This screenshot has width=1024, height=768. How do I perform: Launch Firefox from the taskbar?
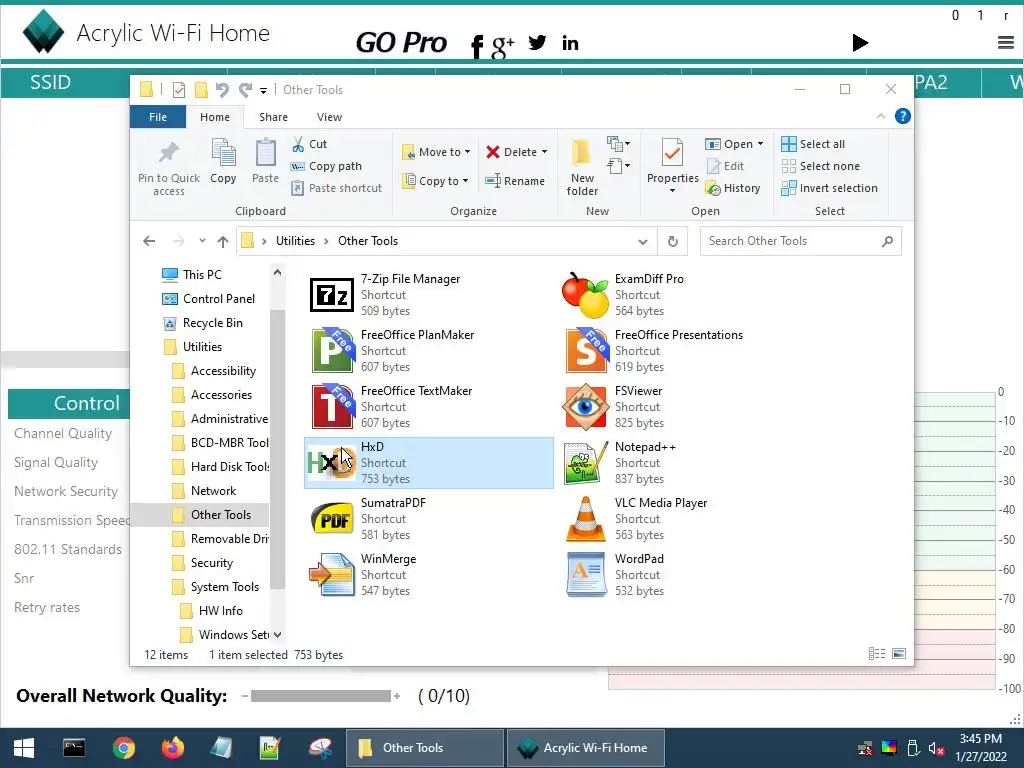(173, 748)
